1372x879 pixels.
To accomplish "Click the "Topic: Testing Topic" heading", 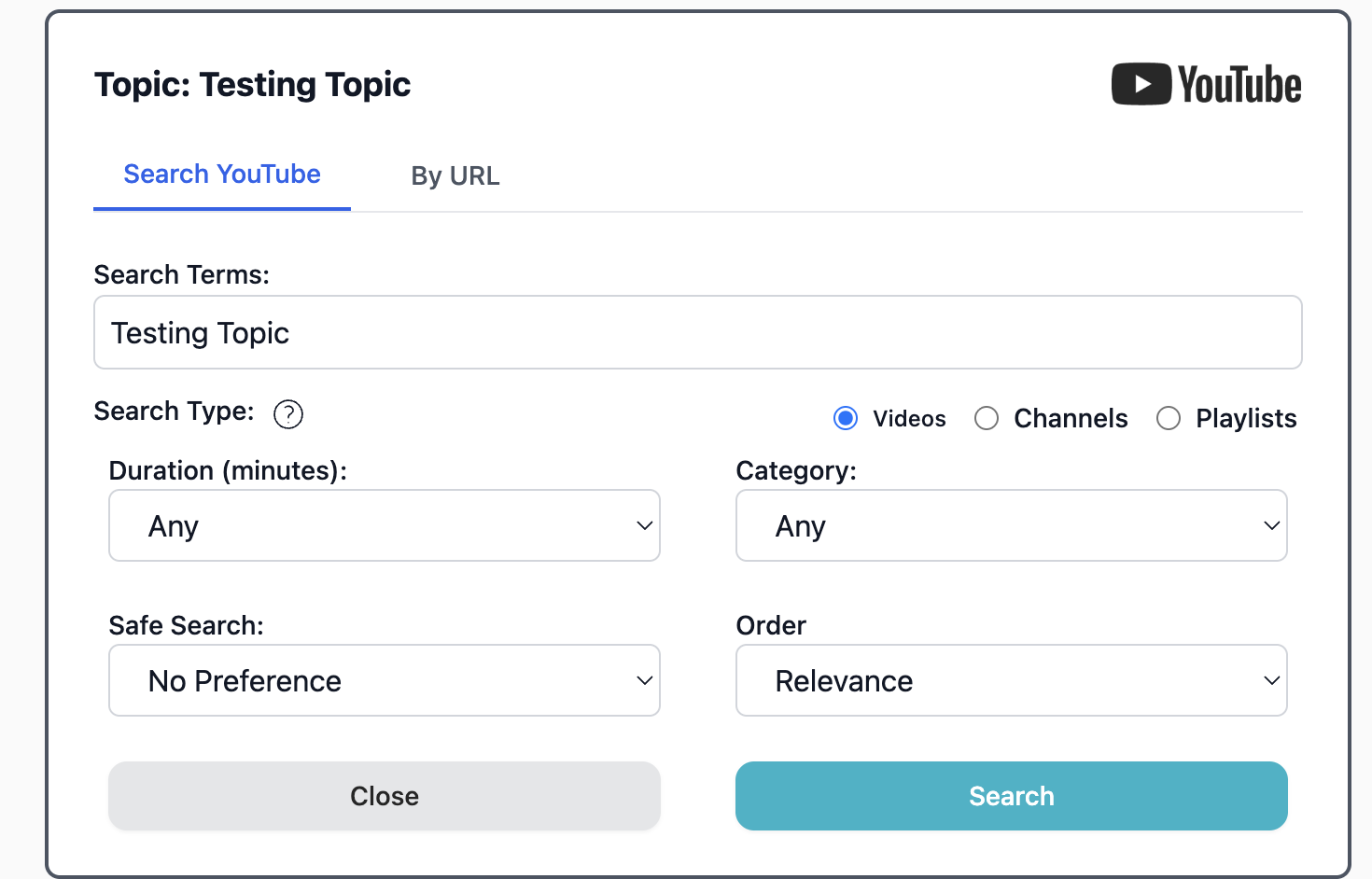I will pos(252,85).
